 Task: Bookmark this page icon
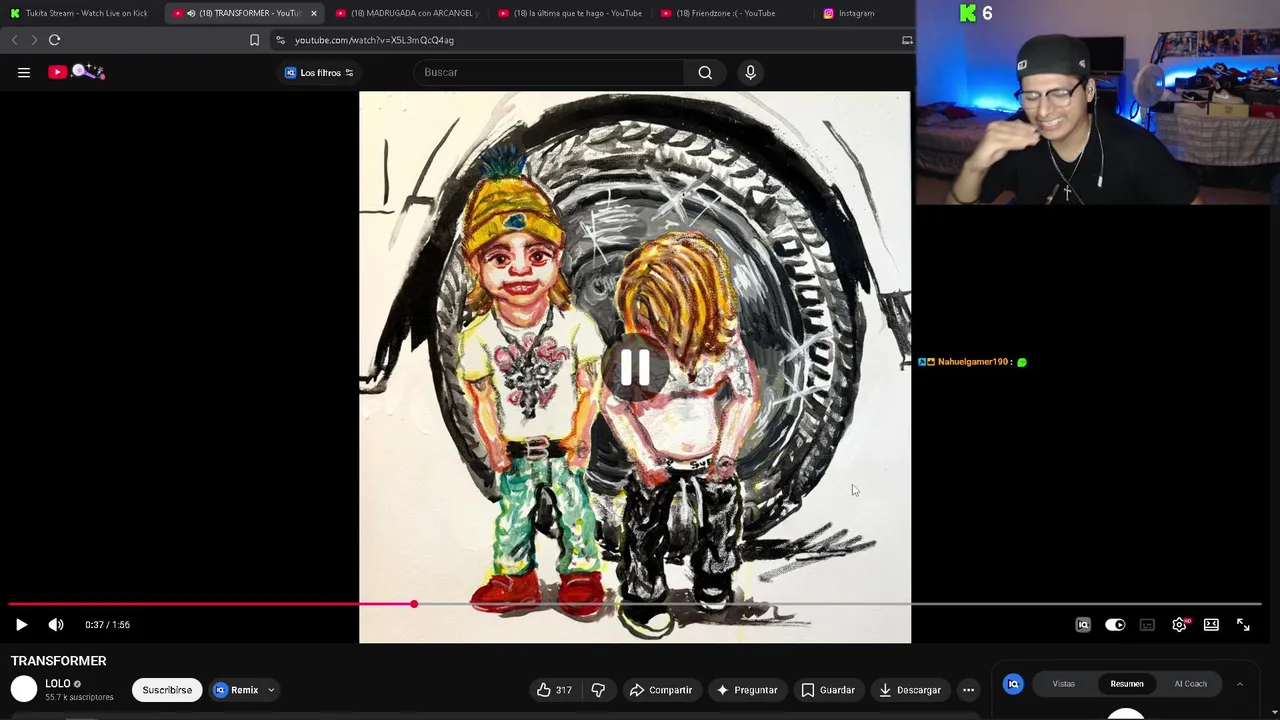point(254,40)
